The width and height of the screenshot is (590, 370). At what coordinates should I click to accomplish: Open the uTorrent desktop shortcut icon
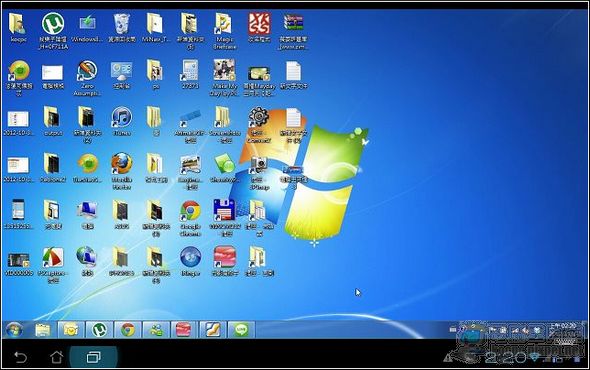53,24
